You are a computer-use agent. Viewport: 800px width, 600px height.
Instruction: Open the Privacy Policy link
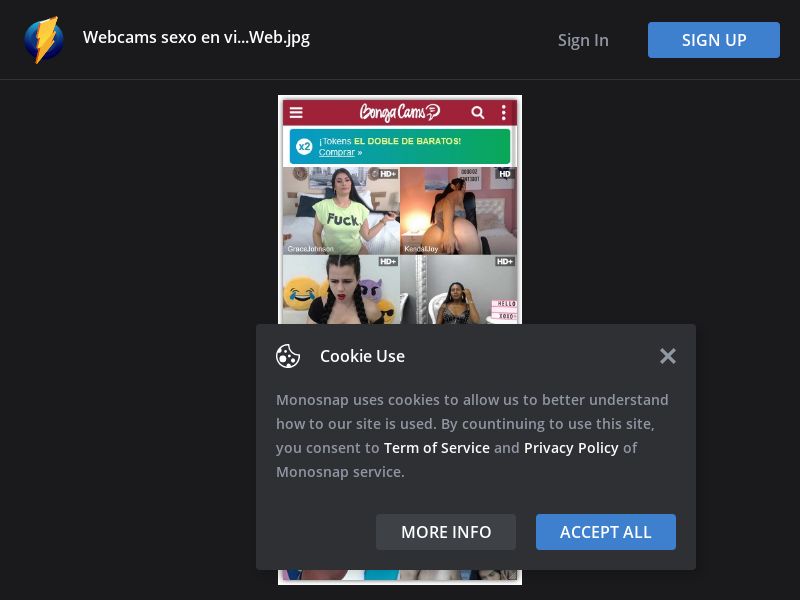coord(571,448)
